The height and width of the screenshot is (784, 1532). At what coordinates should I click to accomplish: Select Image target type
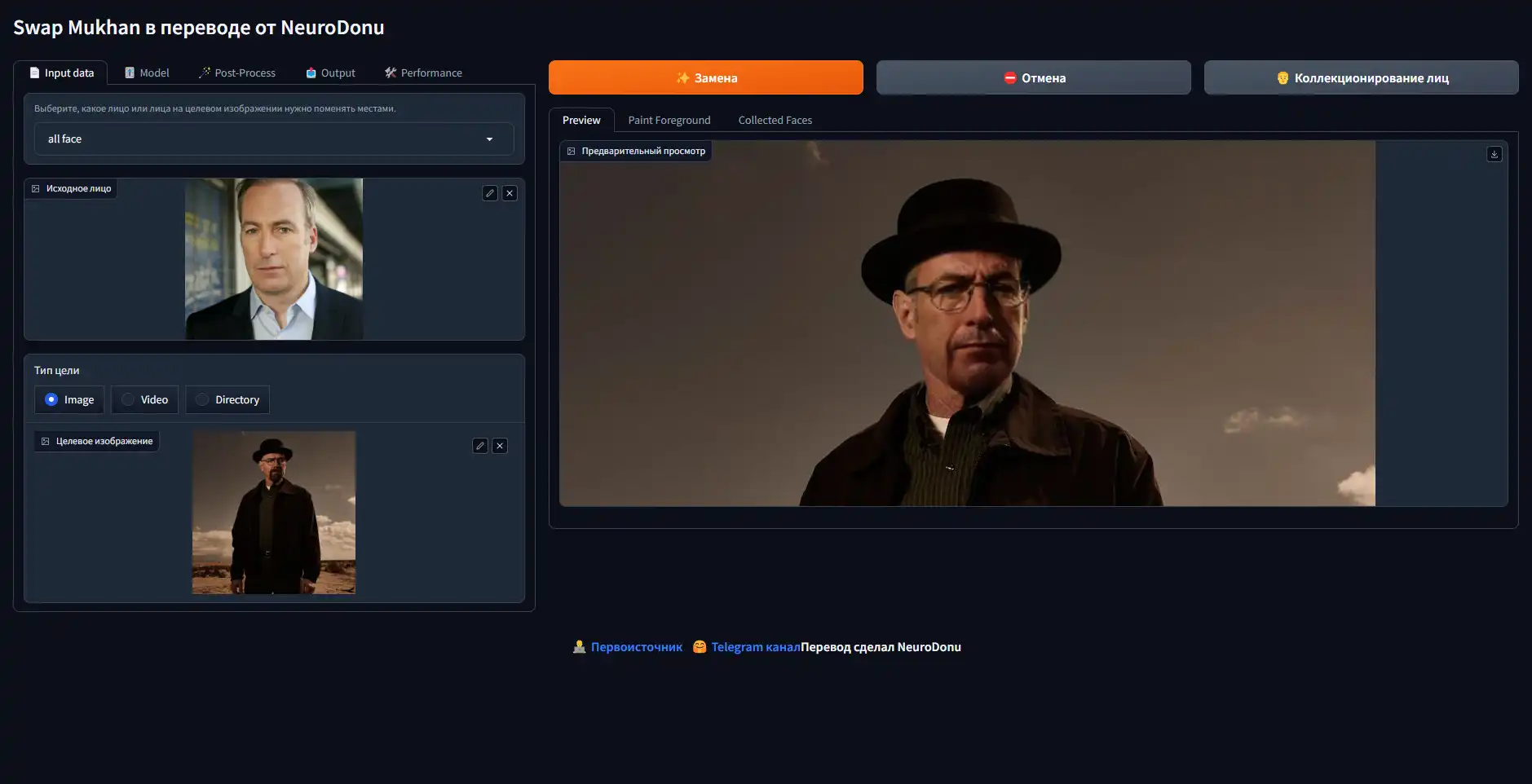tap(69, 399)
